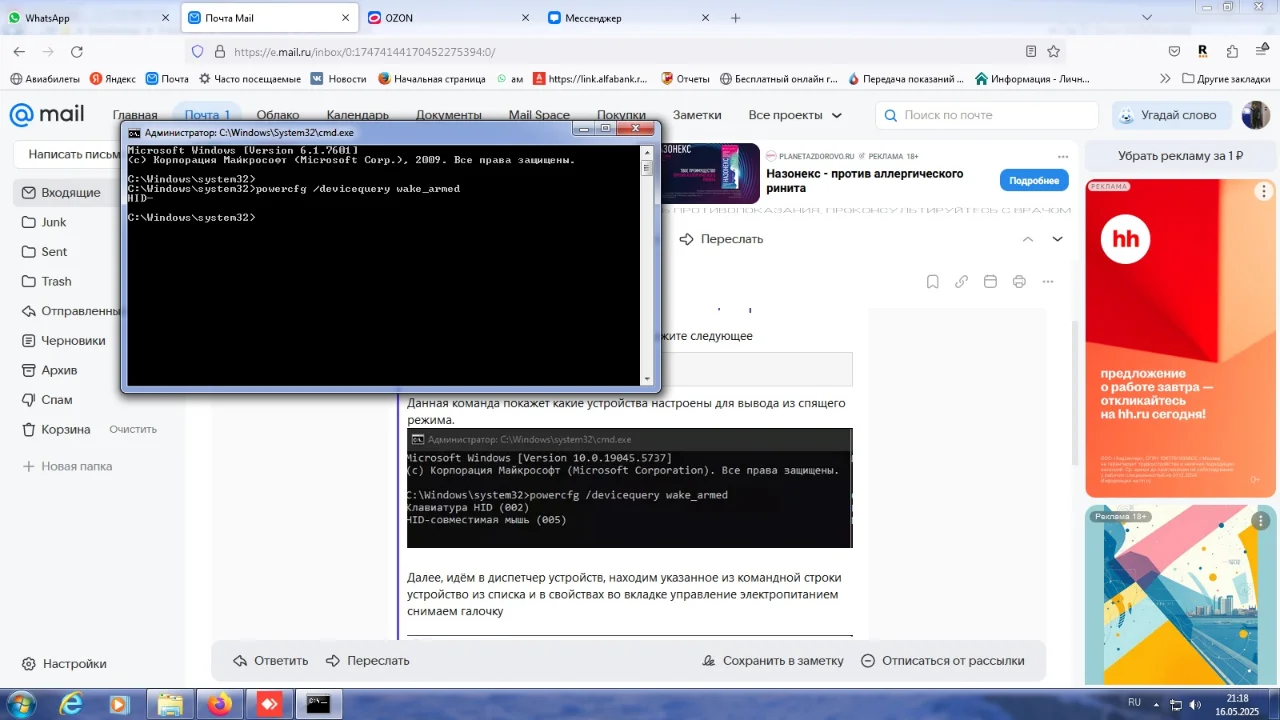This screenshot has width=1280, height=720.
Task: Create a Новая папка folder
Action: (67, 466)
